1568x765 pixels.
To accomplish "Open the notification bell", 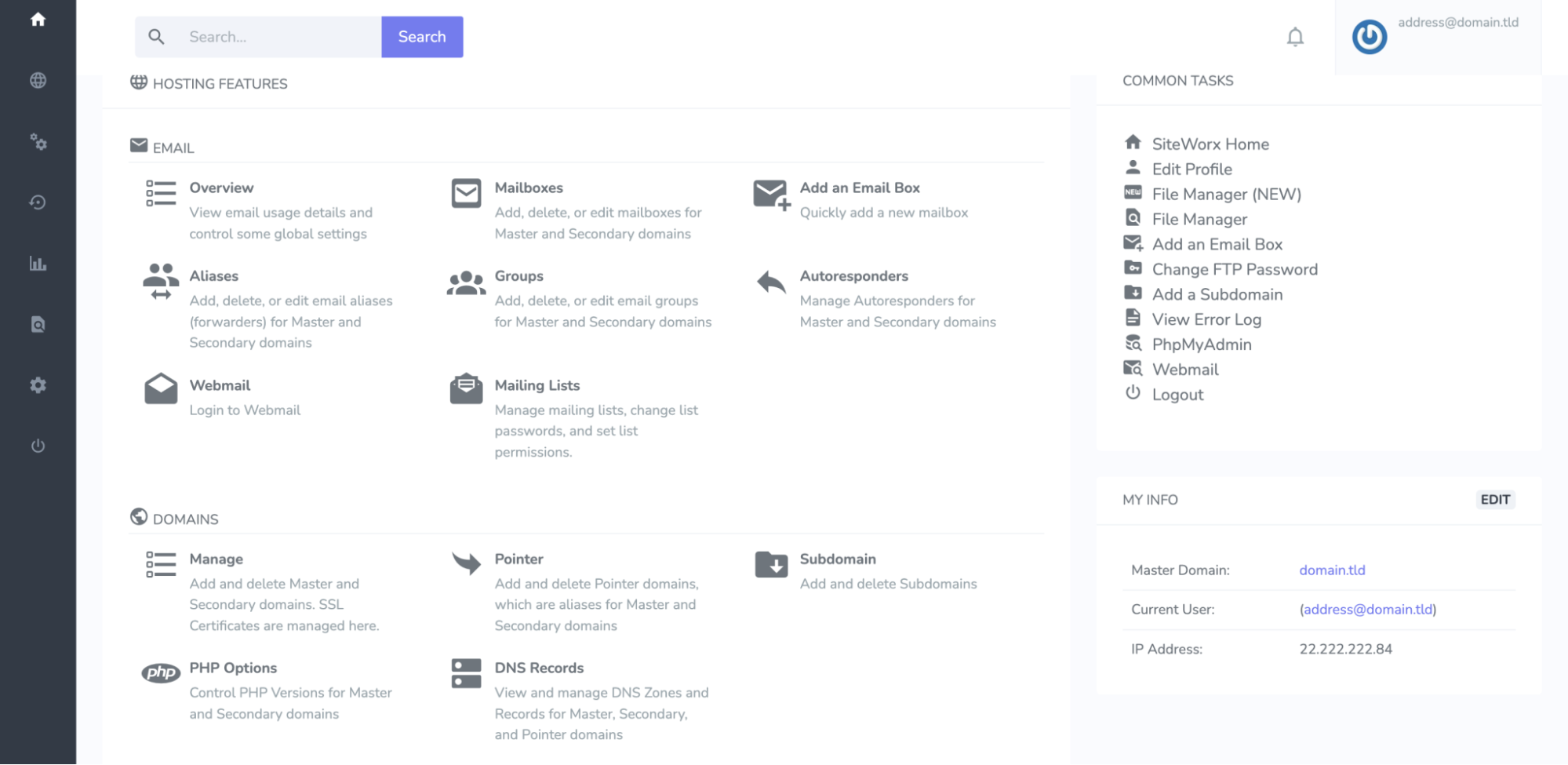I will (x=1295, y=37).
